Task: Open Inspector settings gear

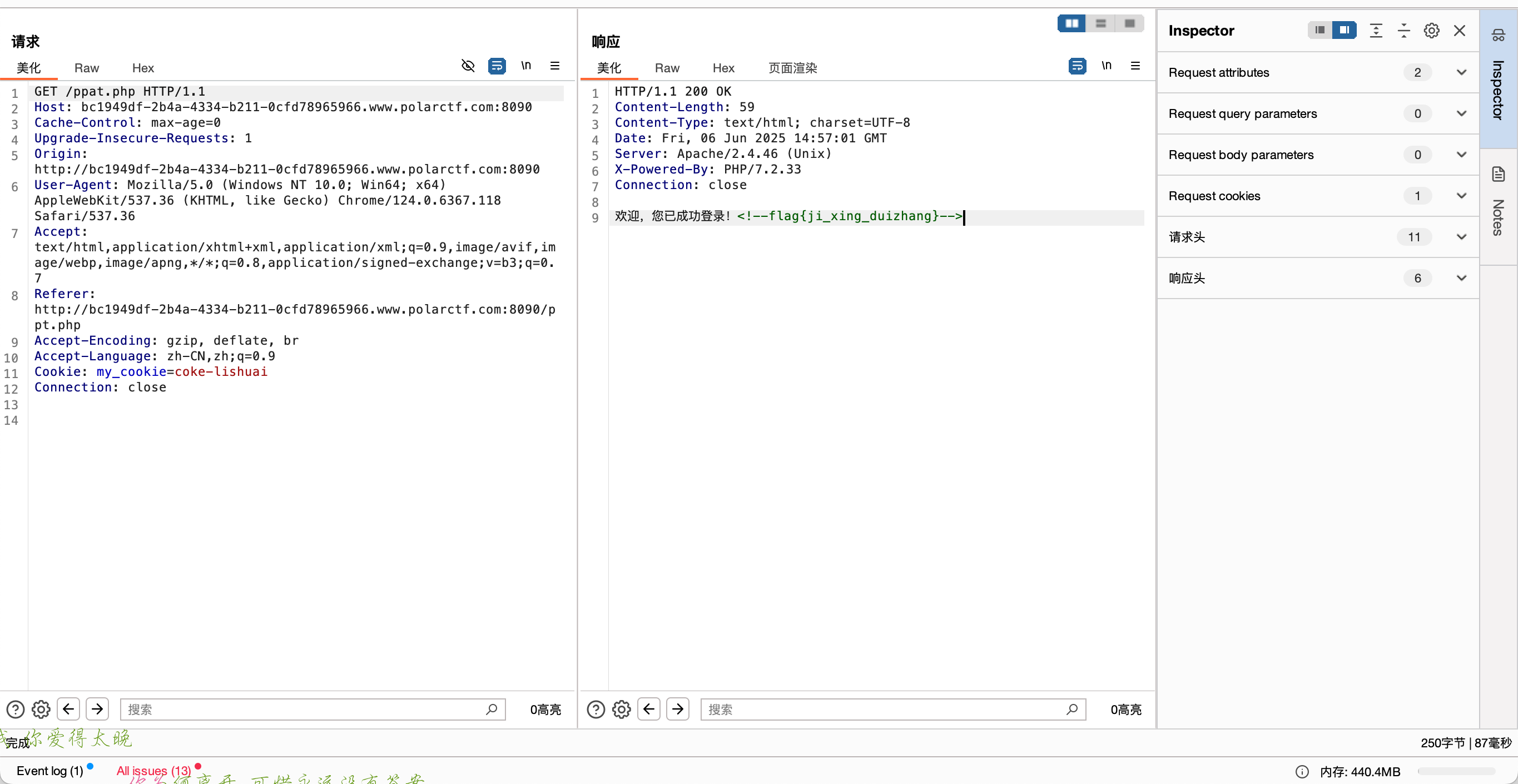Action: (x=1431, y=31)
